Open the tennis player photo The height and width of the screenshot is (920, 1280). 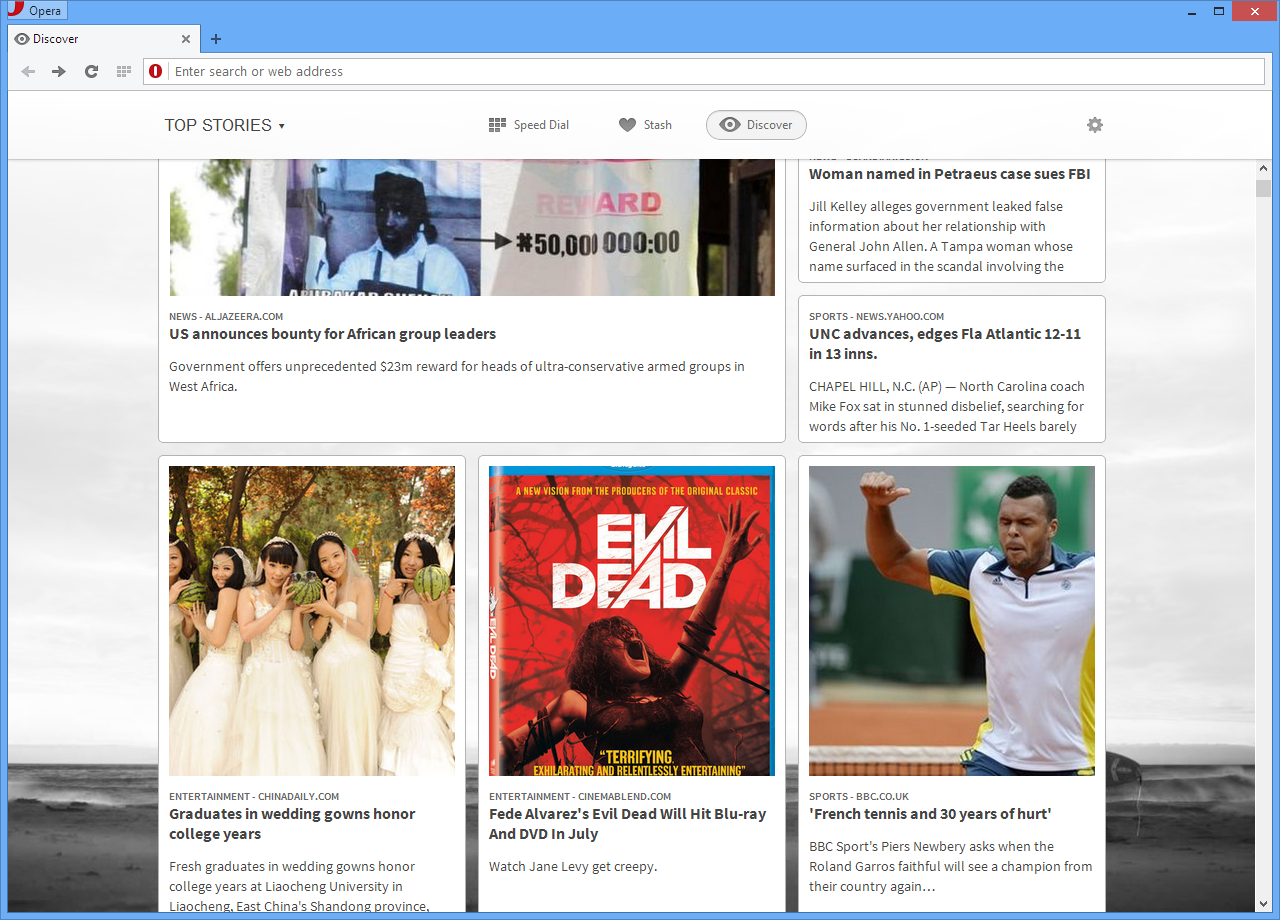[952, 621]
